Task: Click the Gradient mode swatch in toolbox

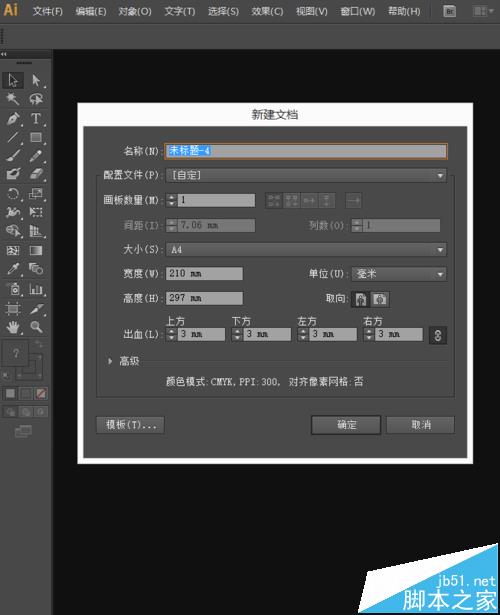Action: (26, 393)
